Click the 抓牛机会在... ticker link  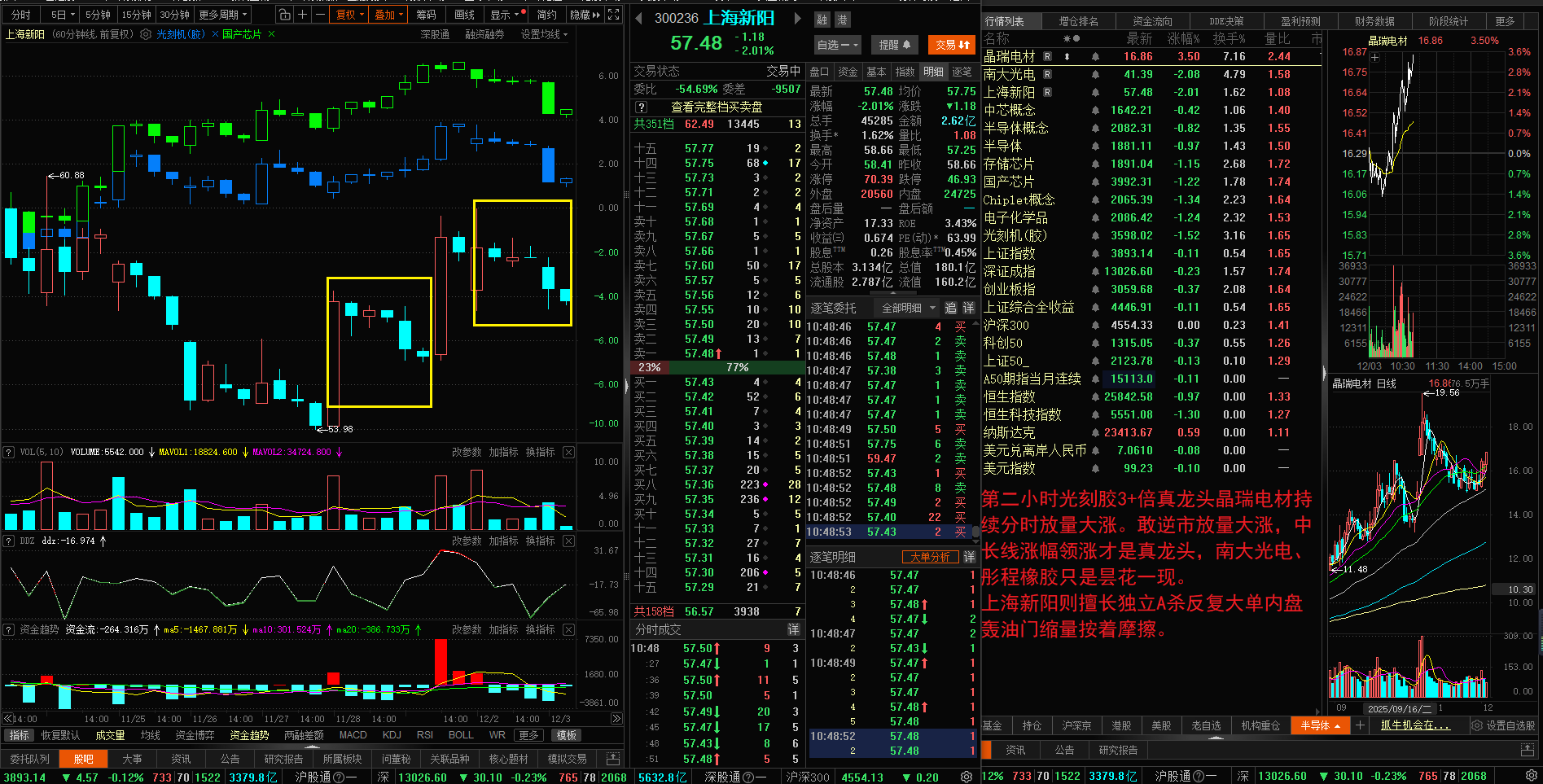coord(1415,725)
